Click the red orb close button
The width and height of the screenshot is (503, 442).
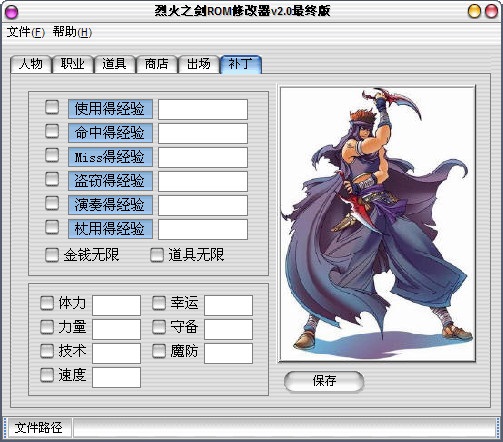point(491,11)
